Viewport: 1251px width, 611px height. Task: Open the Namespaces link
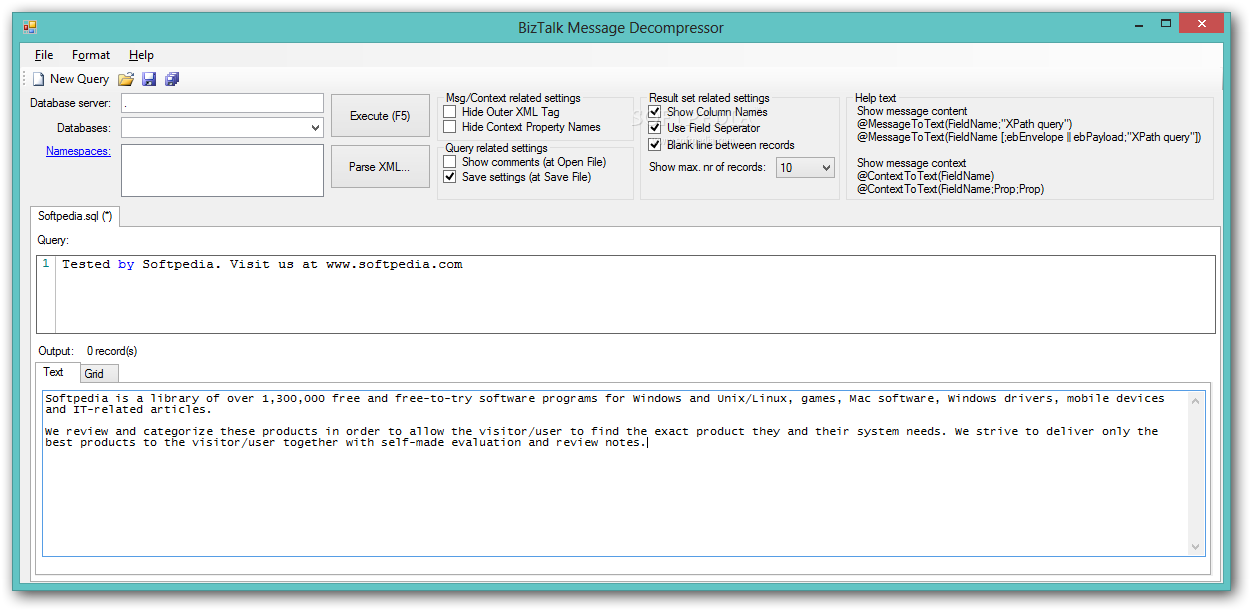click(78, 152)
